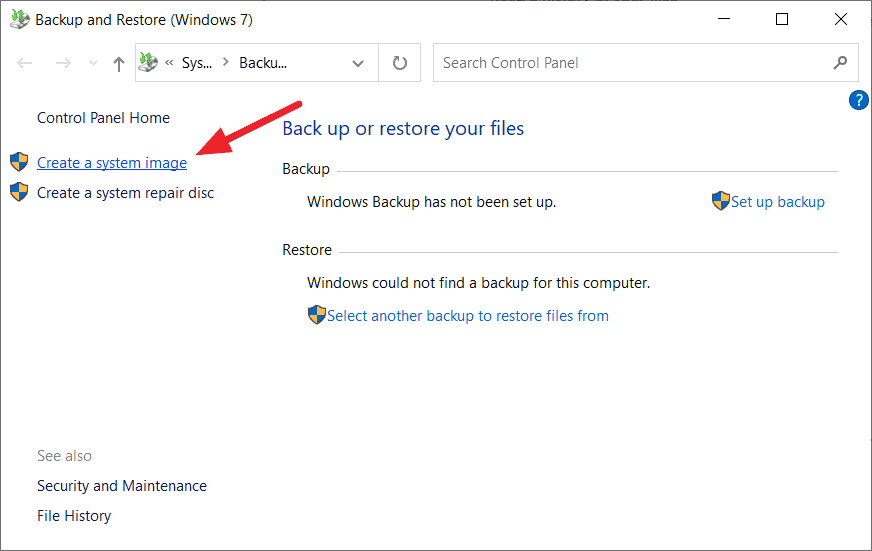Click the 'See also' label
This screenshot has height=551, width=872.
[65, 456]
